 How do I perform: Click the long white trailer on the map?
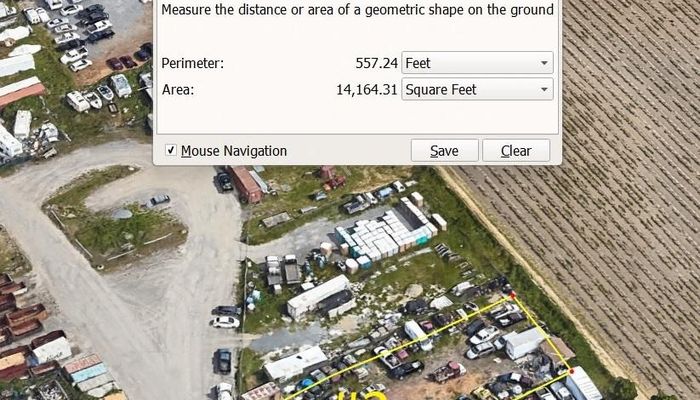(x=318, y=295)
